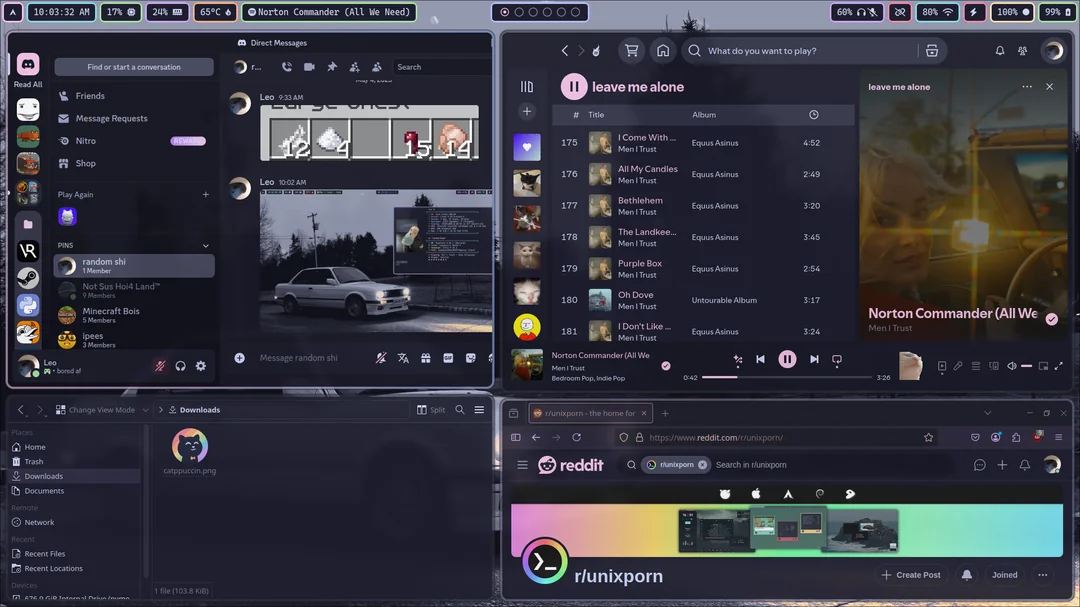Open Discord user settings gear
Viewport: 1080px width, 607px height.
pyautogui.click(x=201, y=366)
